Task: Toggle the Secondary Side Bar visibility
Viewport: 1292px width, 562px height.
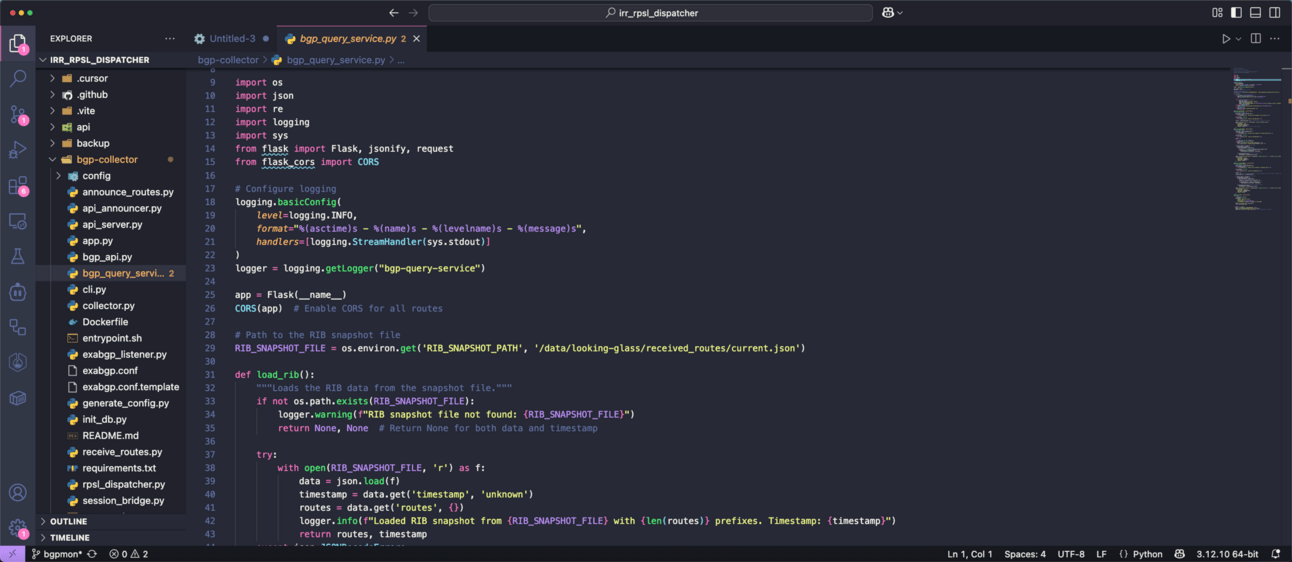Action: click(1274, 13)
